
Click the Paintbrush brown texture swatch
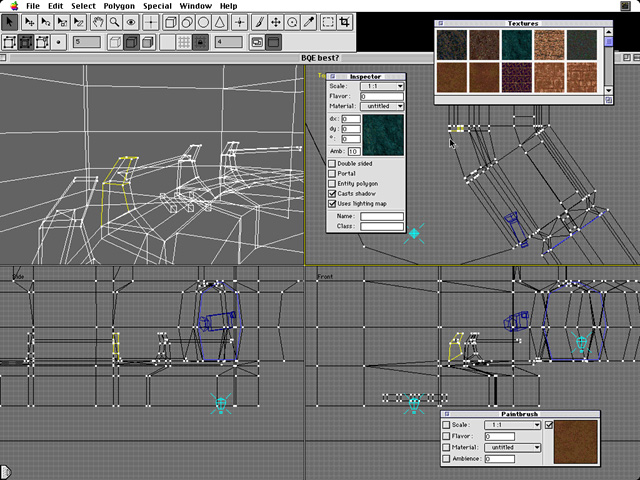click(x=576, y=439)
